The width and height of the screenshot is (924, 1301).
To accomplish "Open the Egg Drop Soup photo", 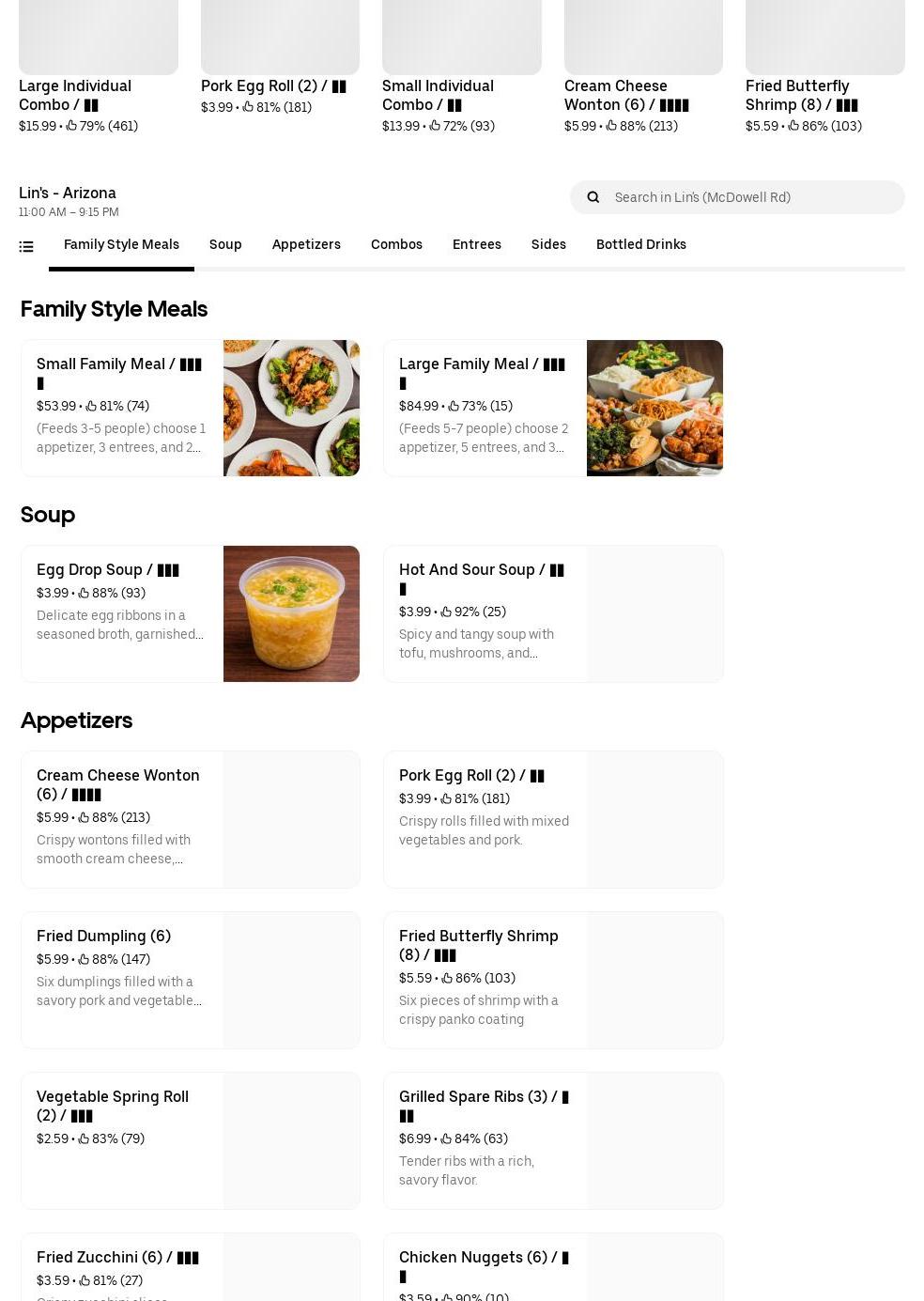I will [x=291, y=613].
